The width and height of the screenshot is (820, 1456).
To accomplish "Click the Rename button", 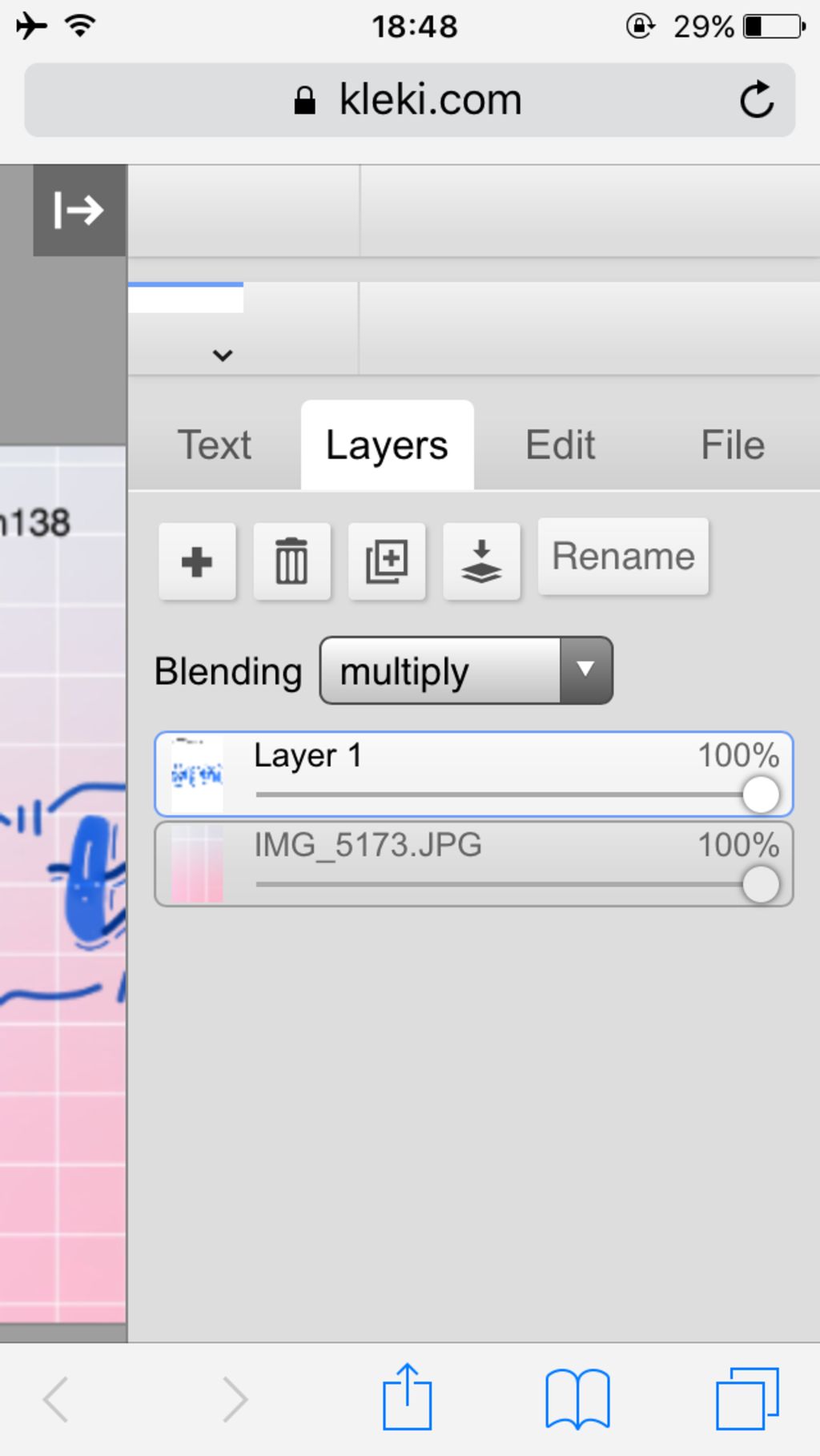I will (623, 557).
